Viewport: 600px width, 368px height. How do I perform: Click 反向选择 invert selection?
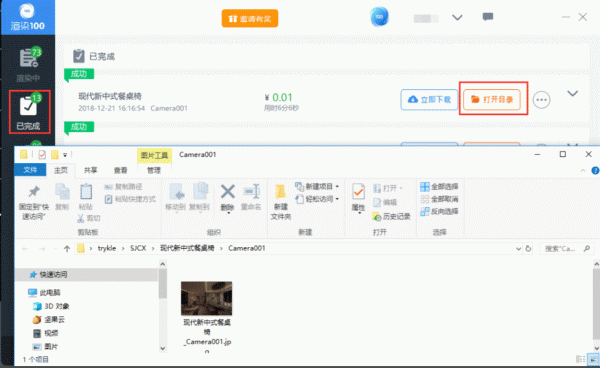point(439,212)
